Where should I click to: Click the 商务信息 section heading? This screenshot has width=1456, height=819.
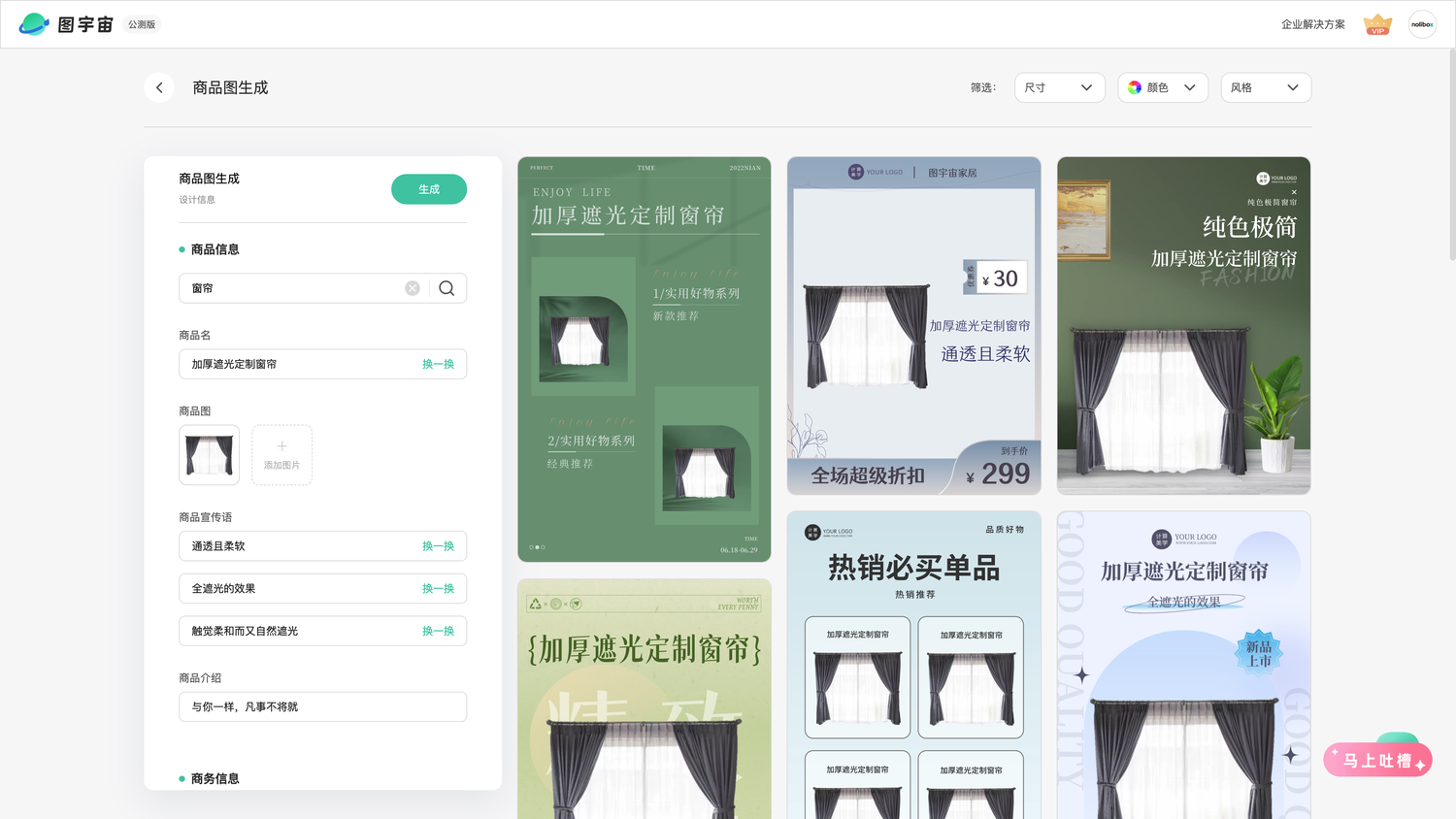coord(215,778)
